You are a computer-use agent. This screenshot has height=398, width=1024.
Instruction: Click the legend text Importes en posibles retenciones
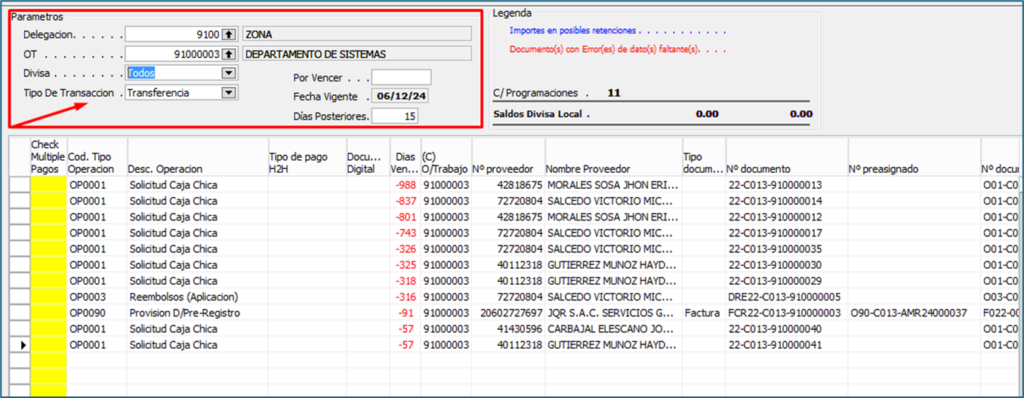click(x=573, y=31)
